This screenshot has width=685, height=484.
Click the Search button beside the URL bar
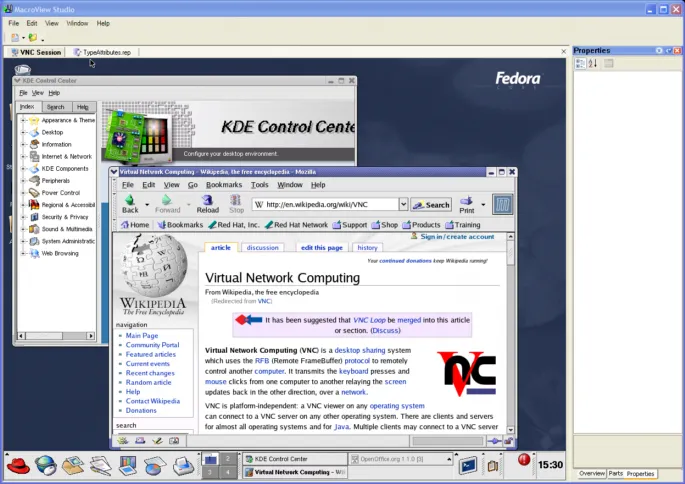[x=431, y=205]
